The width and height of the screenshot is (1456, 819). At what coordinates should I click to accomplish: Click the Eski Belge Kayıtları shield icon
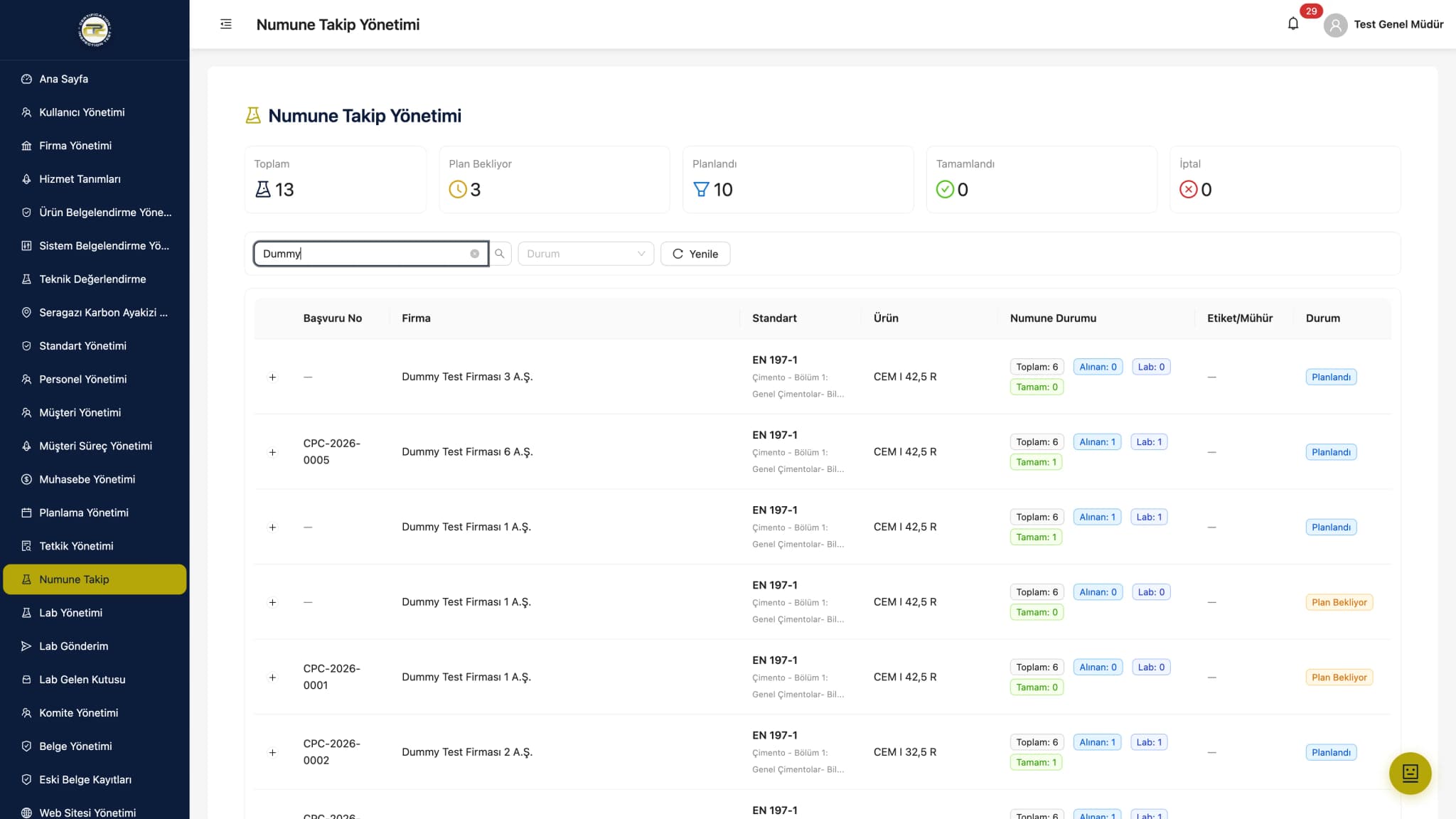26,780
